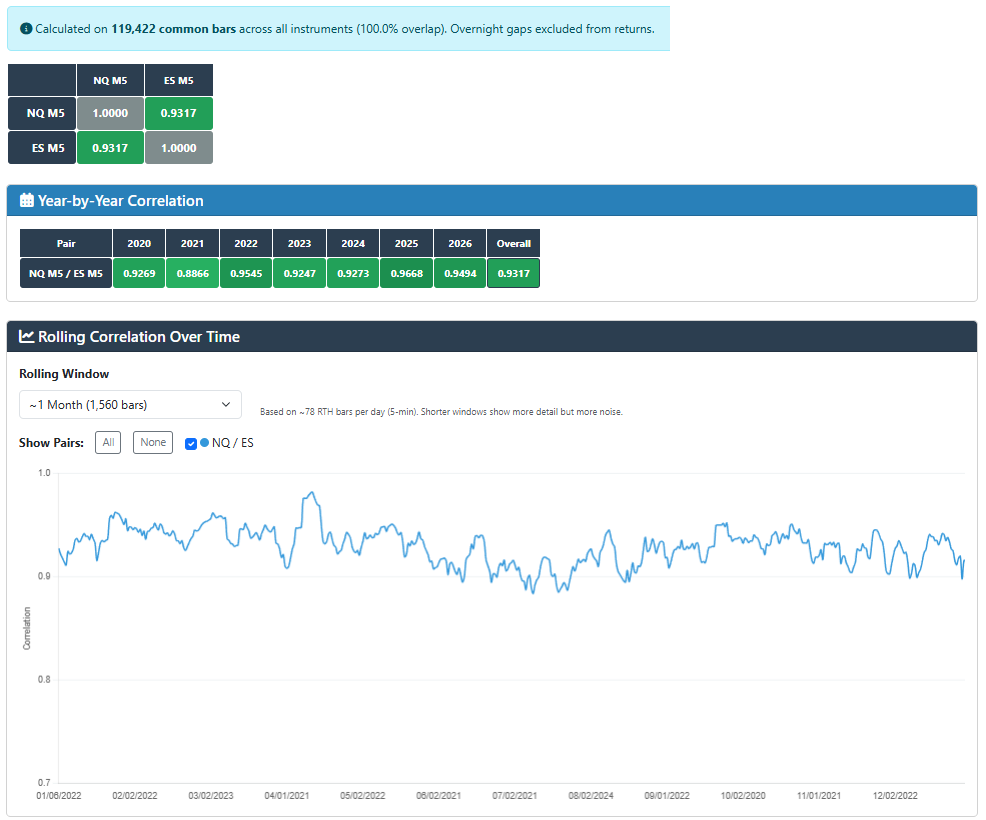This screenshot has width=986, height=820.
Task: Toggle the NQ / ES pair checkbox
Action: coord(191,443)
